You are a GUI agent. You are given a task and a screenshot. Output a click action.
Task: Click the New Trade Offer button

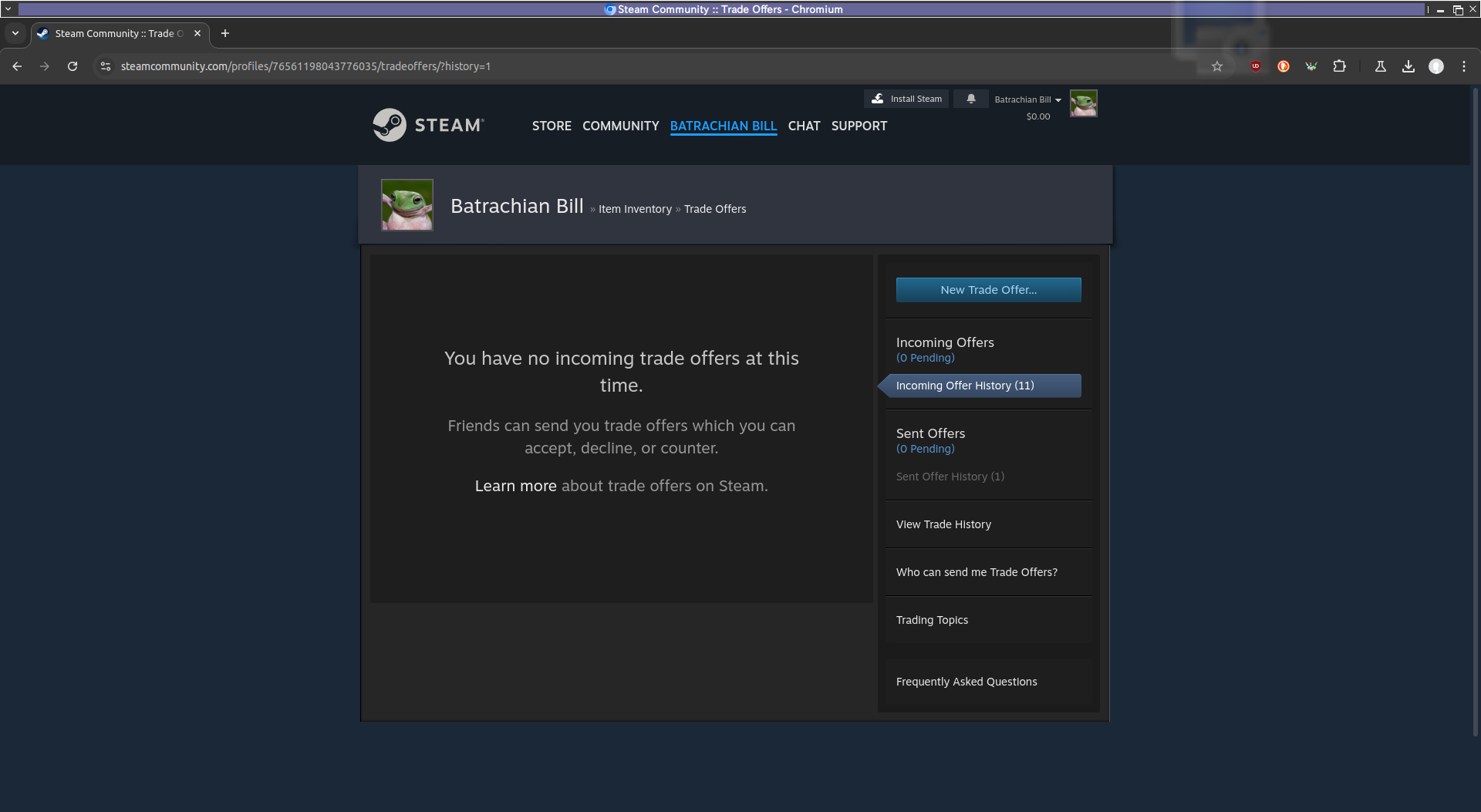988,290
